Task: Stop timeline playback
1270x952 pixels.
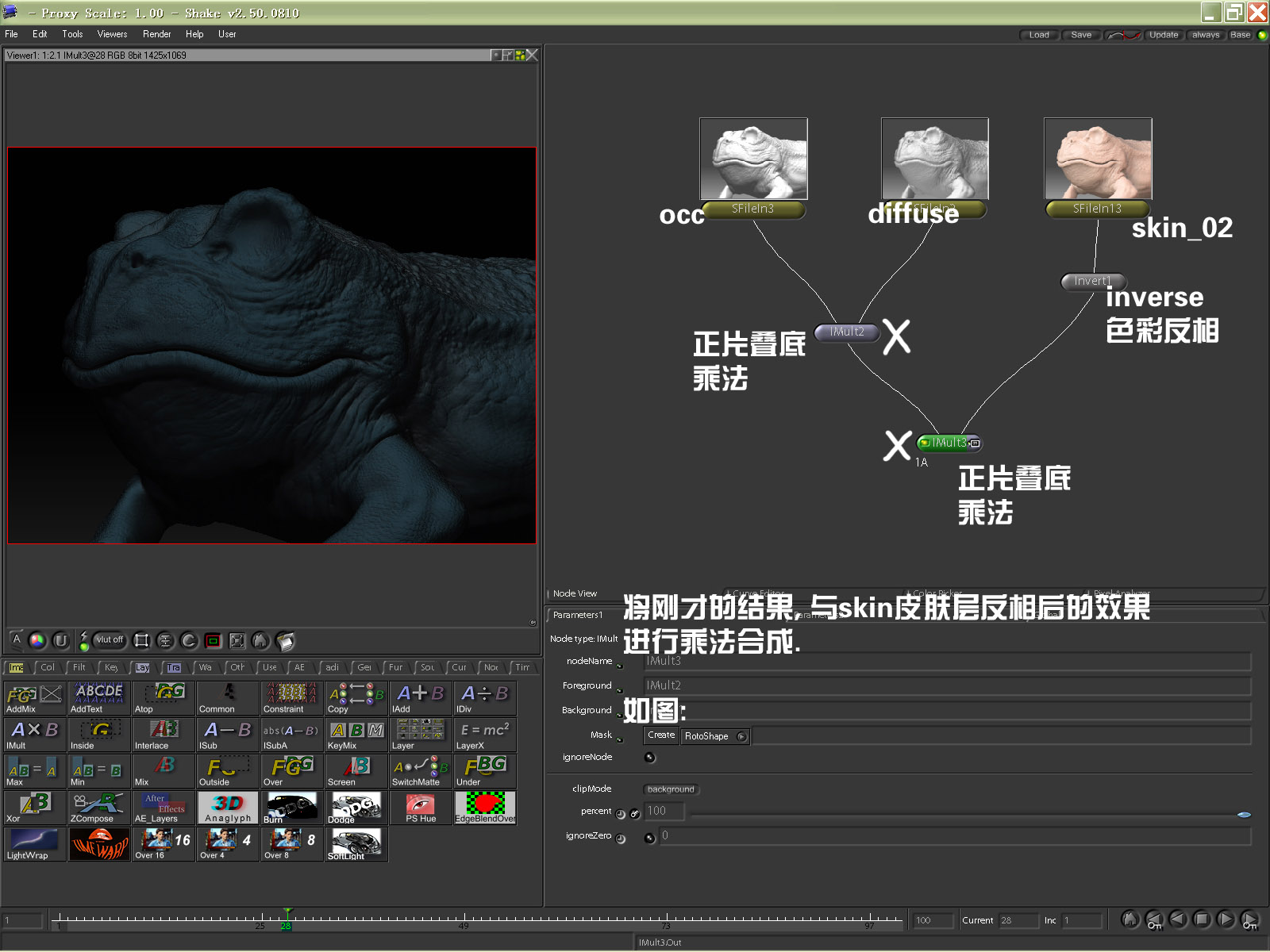Action: coord(1202,919)
